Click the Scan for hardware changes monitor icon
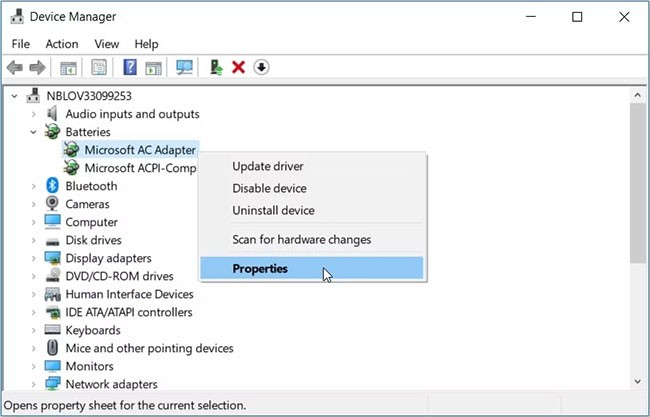Viewport: 650px width, 417px height. pyautogui.click(x=184, y=67)
